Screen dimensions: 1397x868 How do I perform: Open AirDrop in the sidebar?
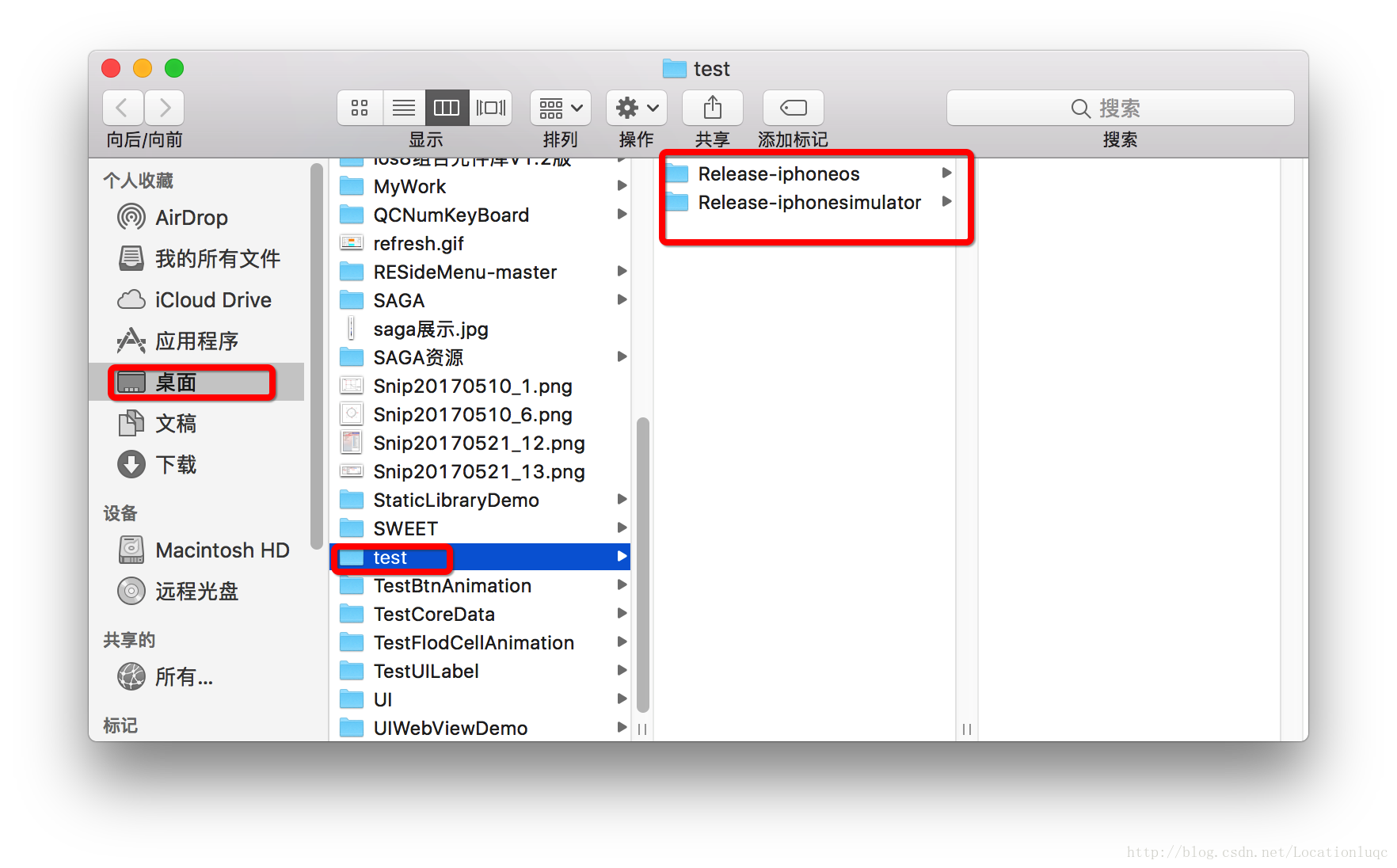(x=198, y=218)
